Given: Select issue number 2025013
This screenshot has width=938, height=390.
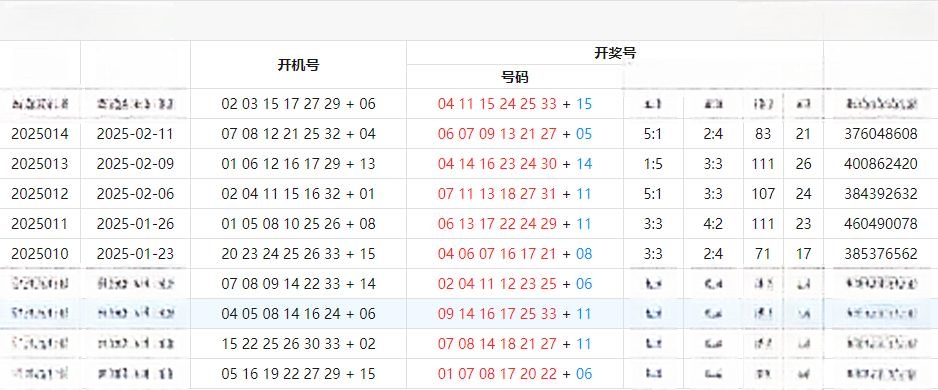Looking at the screenshot, I should 40,164.
